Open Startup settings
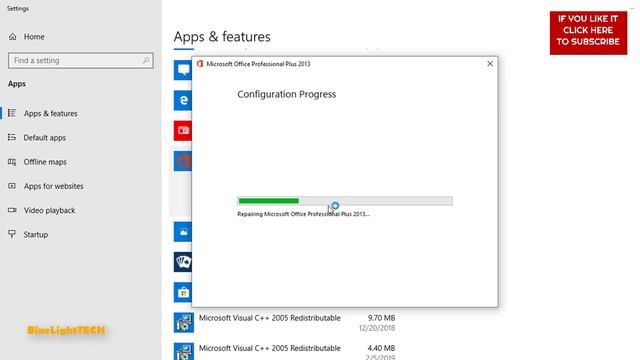 tap(36, 235)
